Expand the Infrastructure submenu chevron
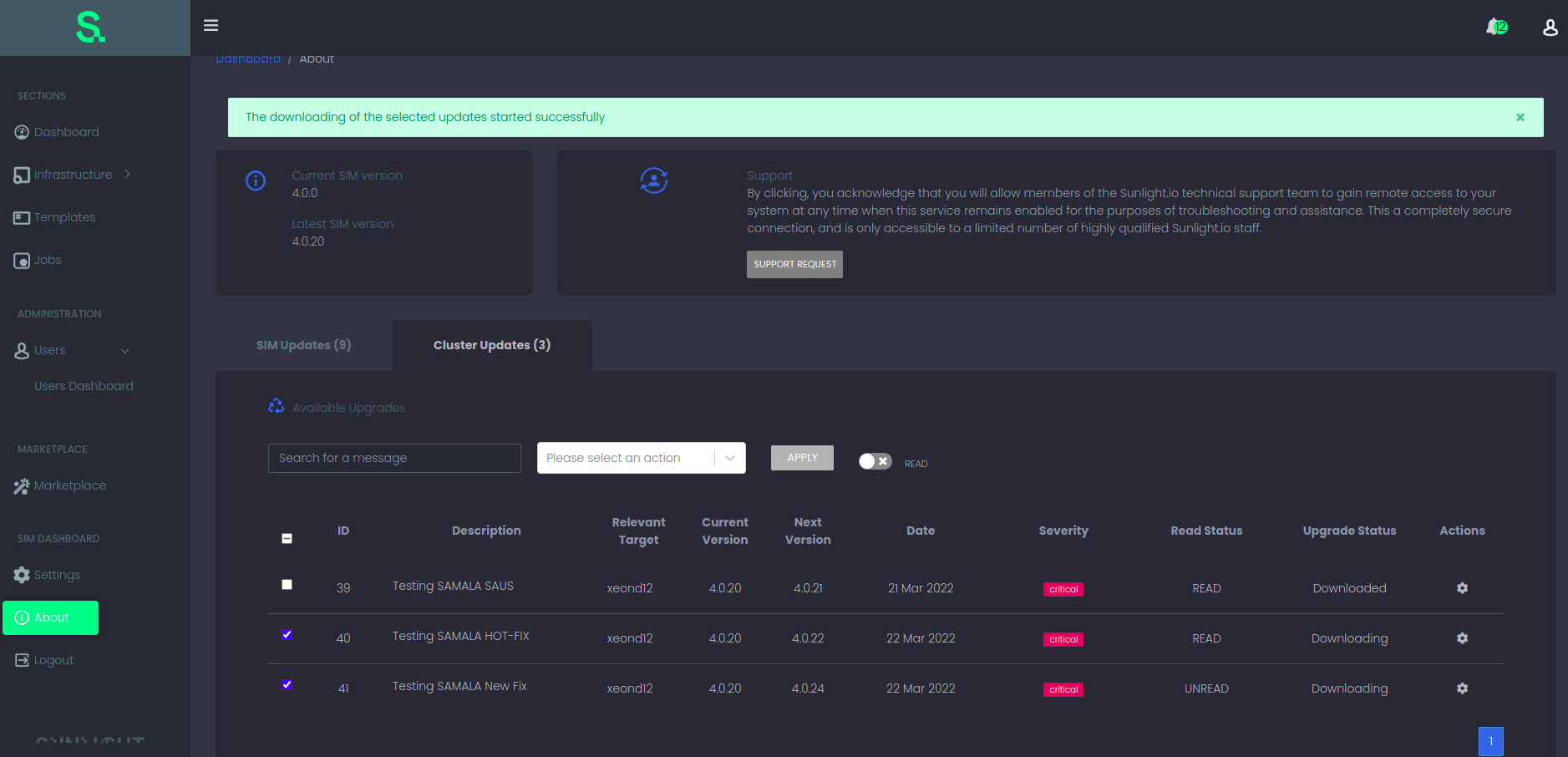 click(x=127, y=174)
